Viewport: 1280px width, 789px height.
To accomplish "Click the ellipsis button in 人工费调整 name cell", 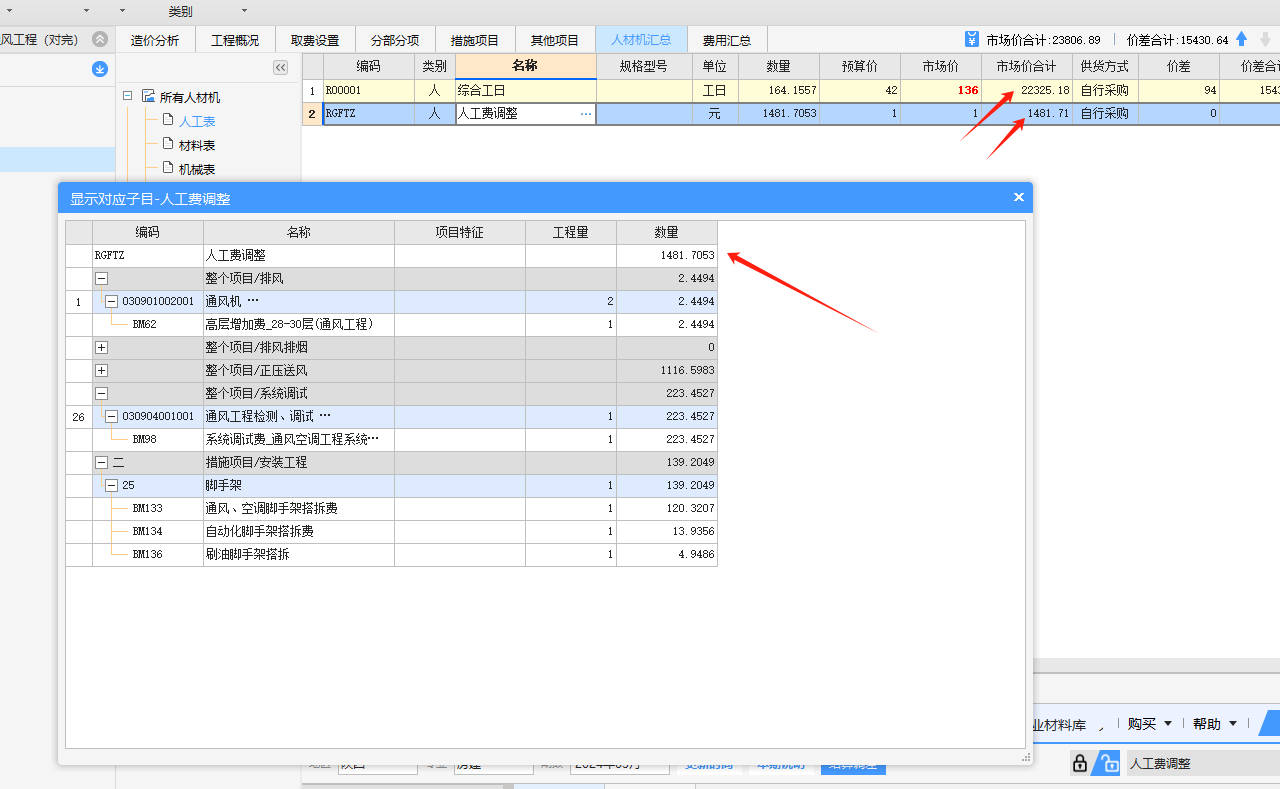I will (x=586, y=114).
